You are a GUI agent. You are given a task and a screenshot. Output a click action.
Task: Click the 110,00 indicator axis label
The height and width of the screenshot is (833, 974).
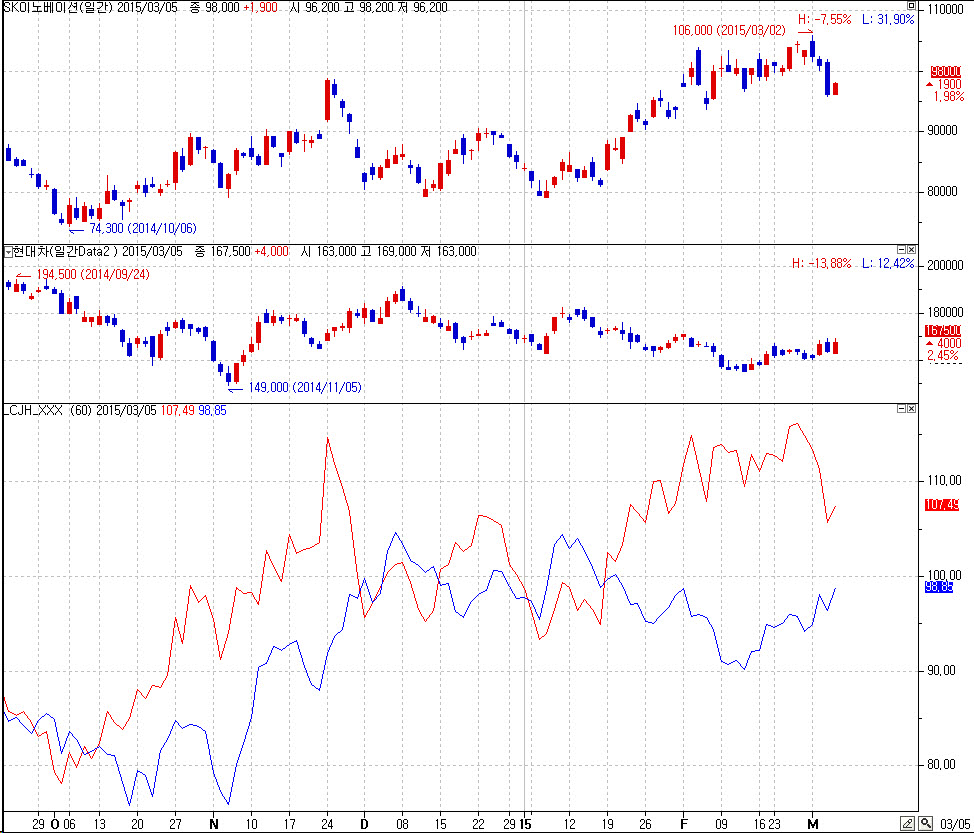pyautogui.click(x=944, y=481)
